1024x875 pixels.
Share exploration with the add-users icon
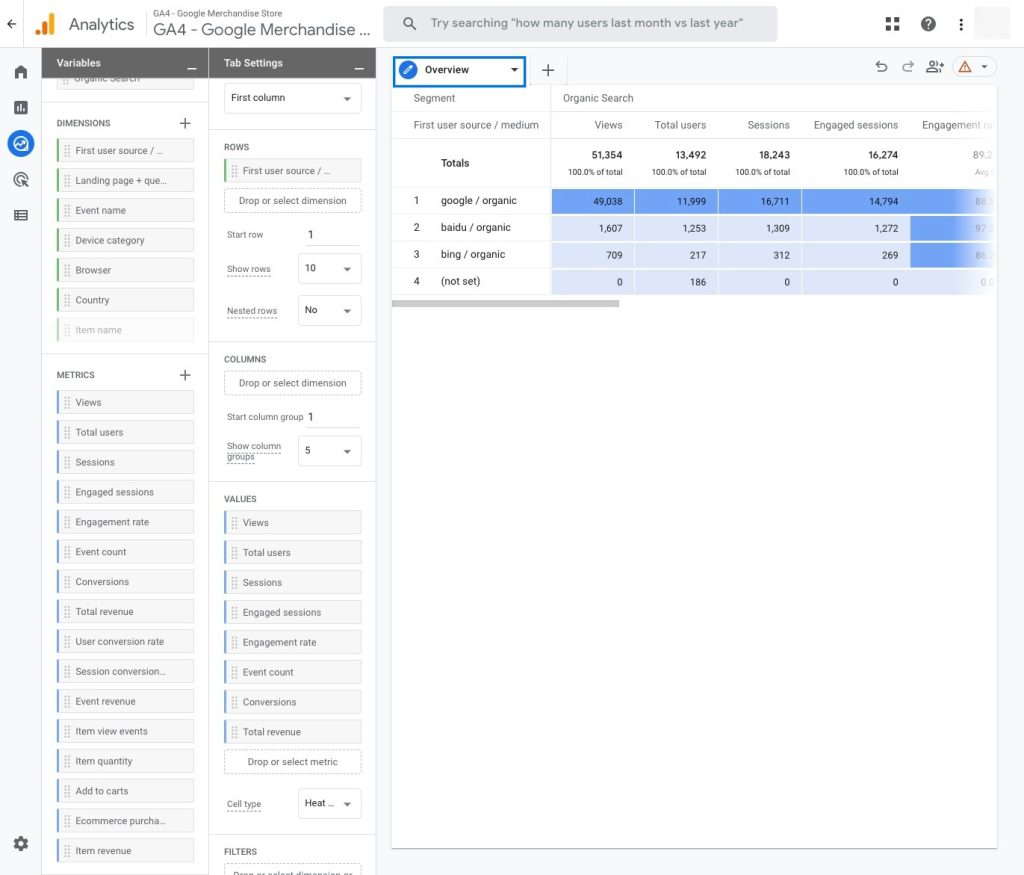click(935, 67)
